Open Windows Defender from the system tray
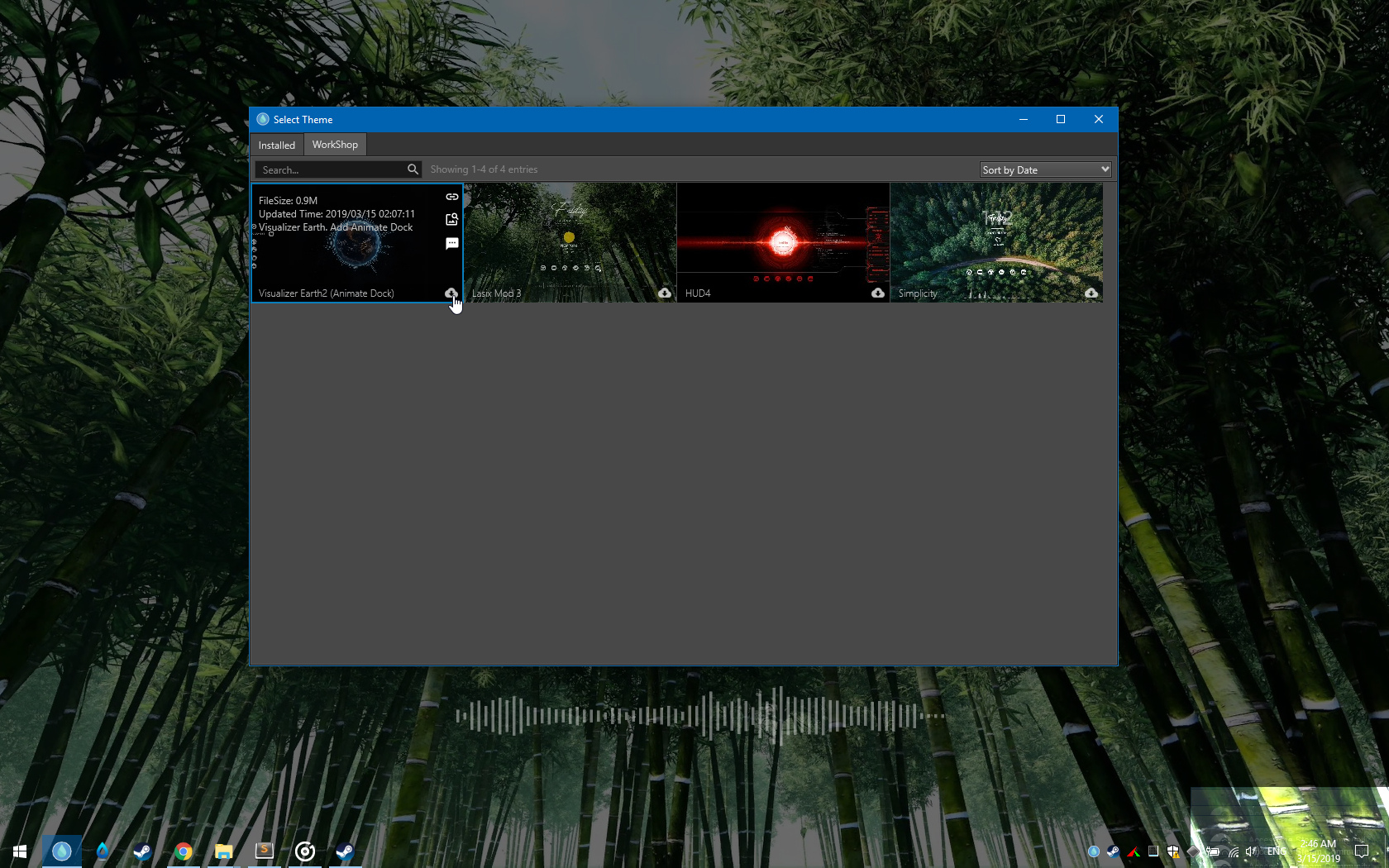The height and width of the screenshot is (868, 1389). click(x=1172, y=852)
